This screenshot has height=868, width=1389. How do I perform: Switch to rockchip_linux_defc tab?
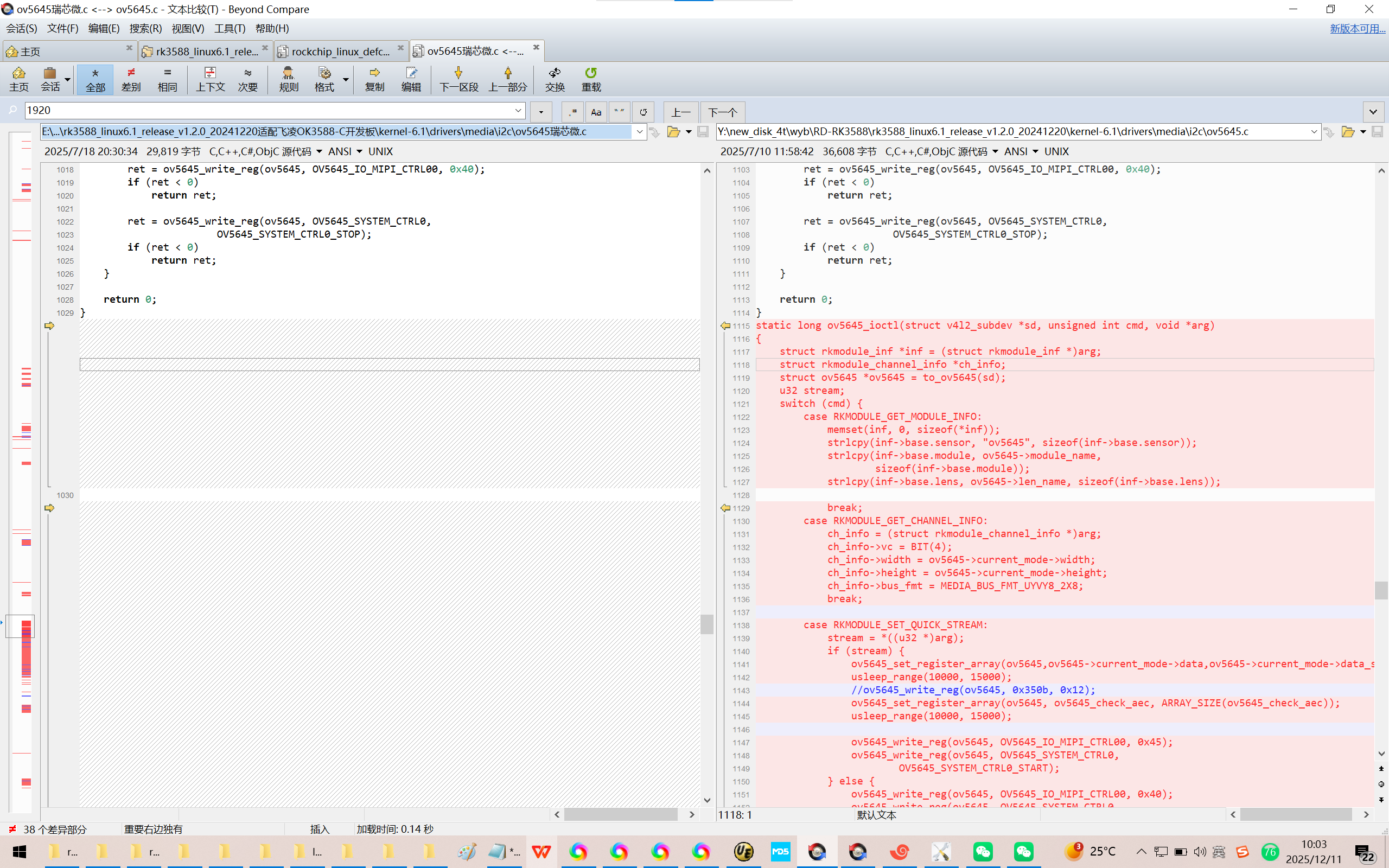coord(340,51)
